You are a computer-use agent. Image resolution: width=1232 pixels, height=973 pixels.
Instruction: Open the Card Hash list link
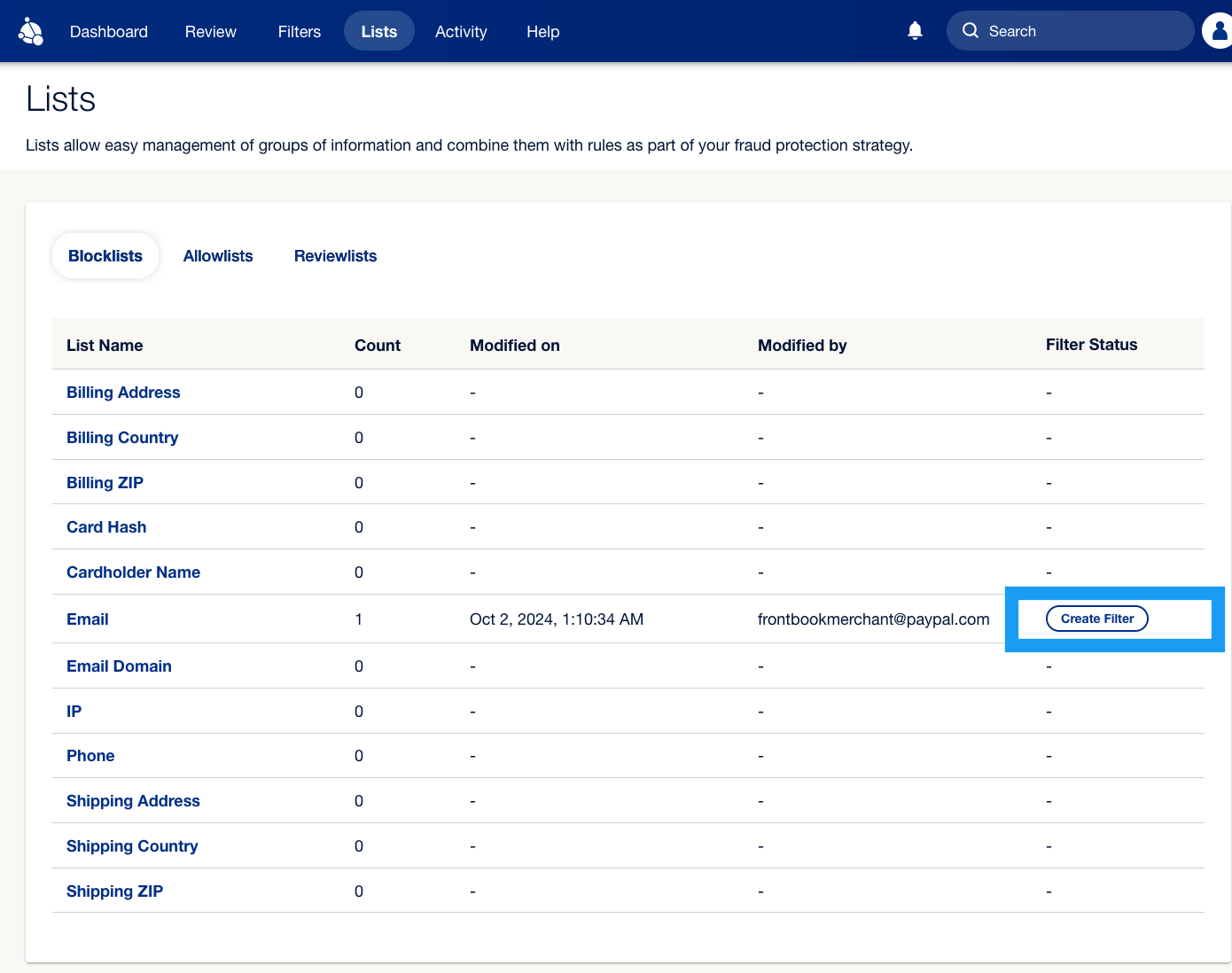[x=106, y=527]
